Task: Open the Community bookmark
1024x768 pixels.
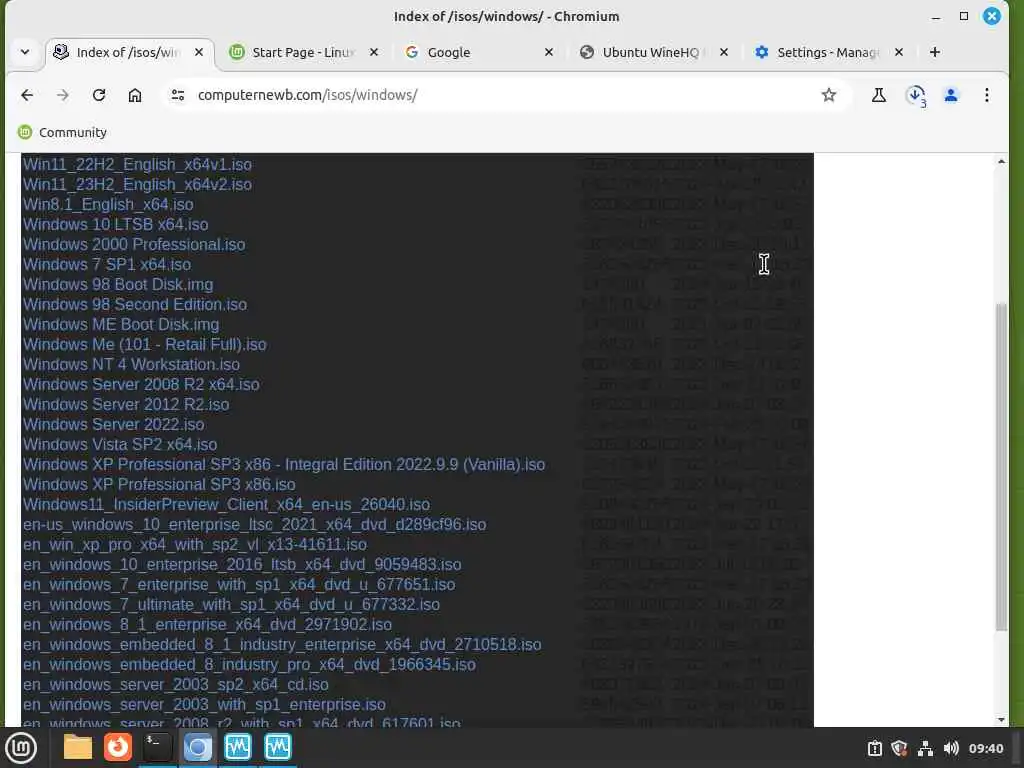Action: point(62,133)
